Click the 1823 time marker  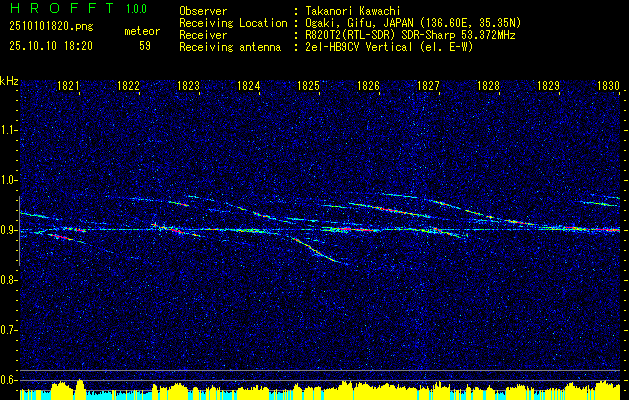[x=189, y=85]
